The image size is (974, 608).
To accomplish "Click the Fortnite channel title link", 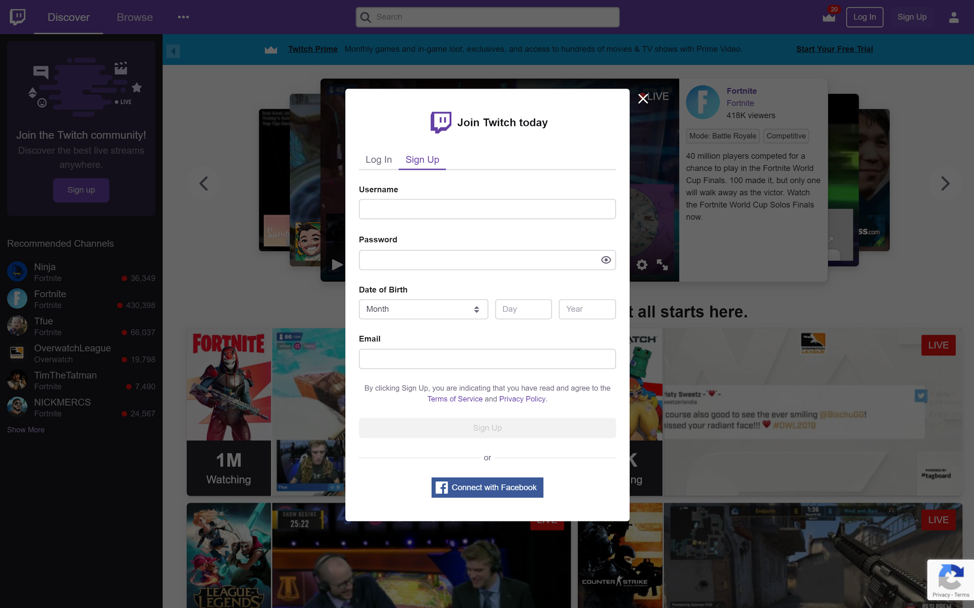I will tap(742, 91).
